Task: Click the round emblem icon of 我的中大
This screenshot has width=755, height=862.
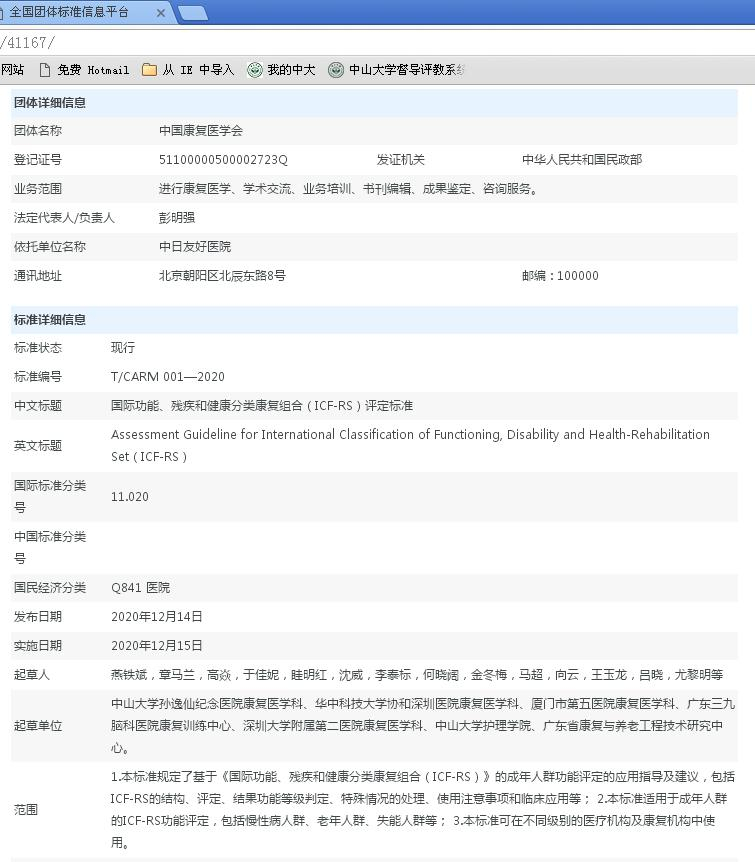Action: 254,70
